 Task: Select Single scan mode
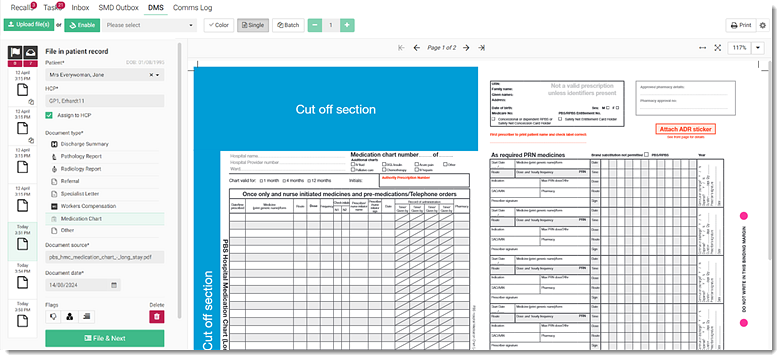pyautogui.click(x=253, y=25)
